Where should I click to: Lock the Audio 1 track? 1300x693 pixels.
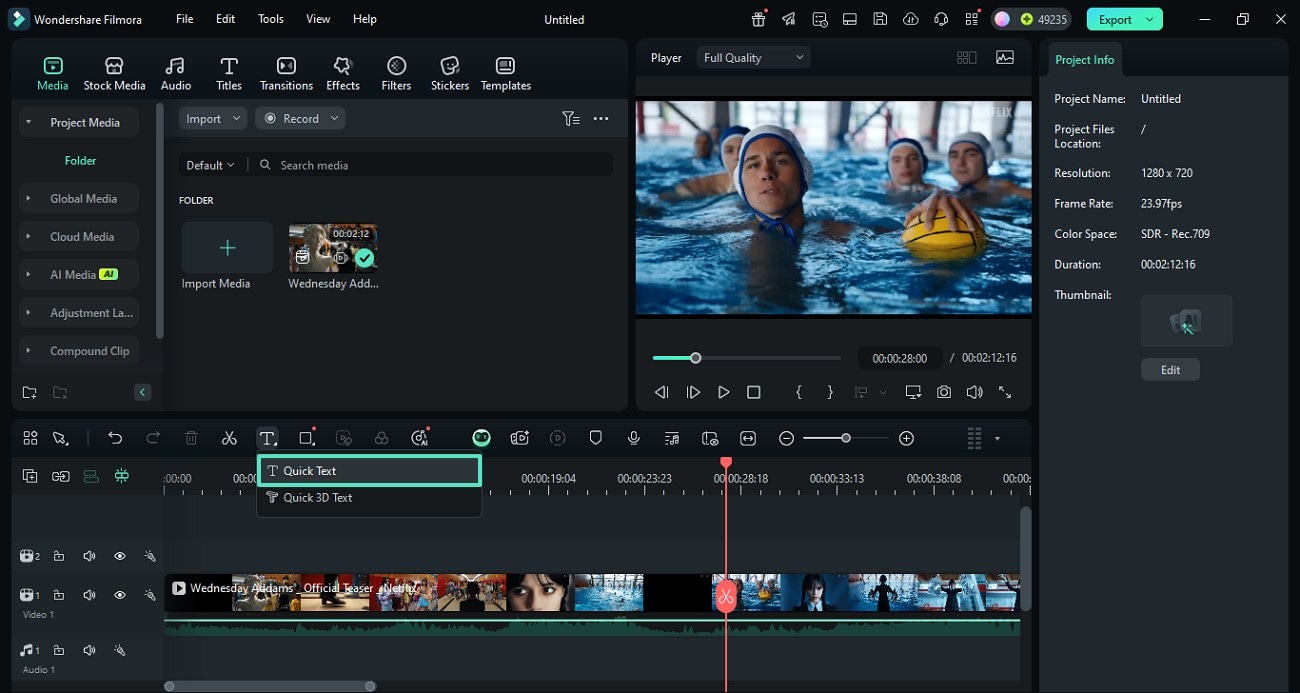[58, 650]
